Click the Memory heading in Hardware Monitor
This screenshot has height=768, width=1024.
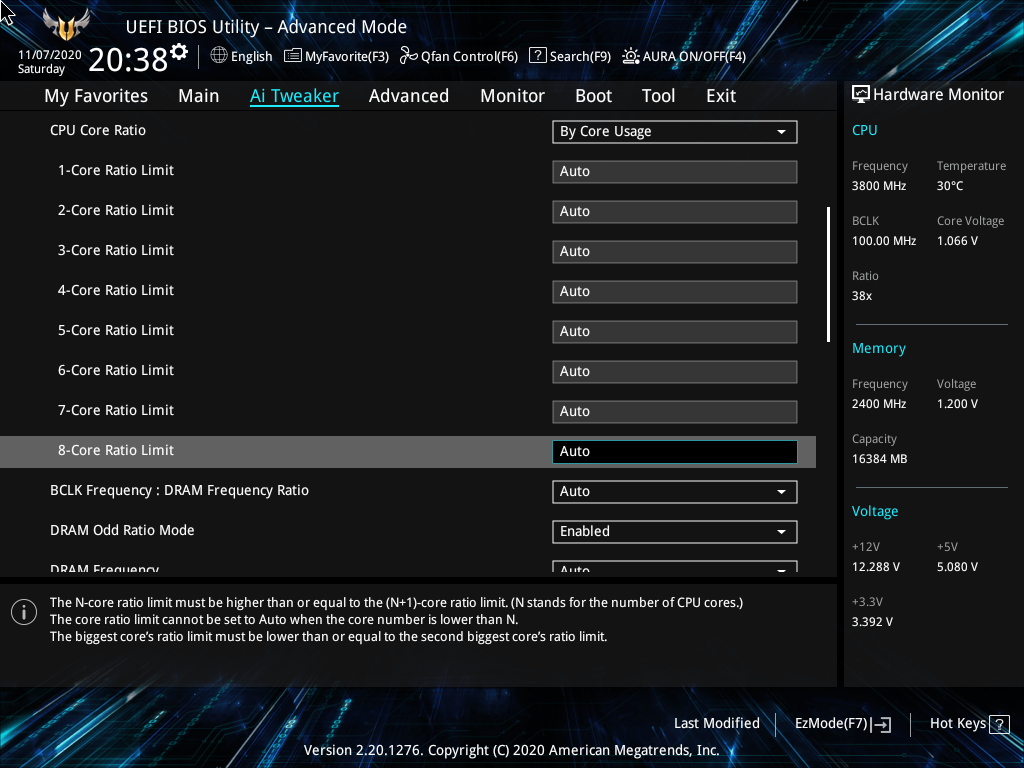point(878,348)
